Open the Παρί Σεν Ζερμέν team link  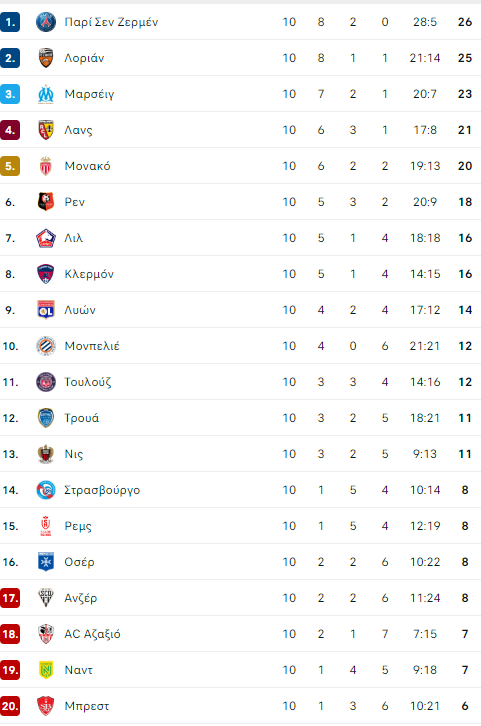(x=111, y=22)
